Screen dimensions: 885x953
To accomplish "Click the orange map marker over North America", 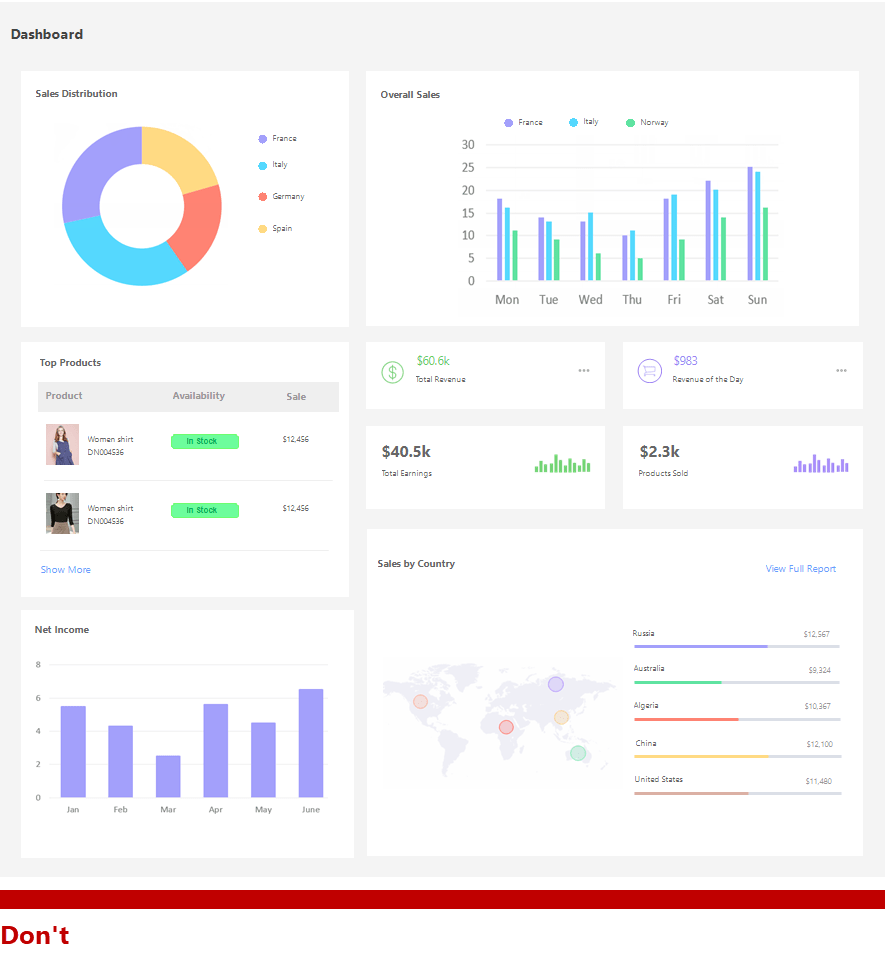I will pyautogui.click(x=420, y=701).
